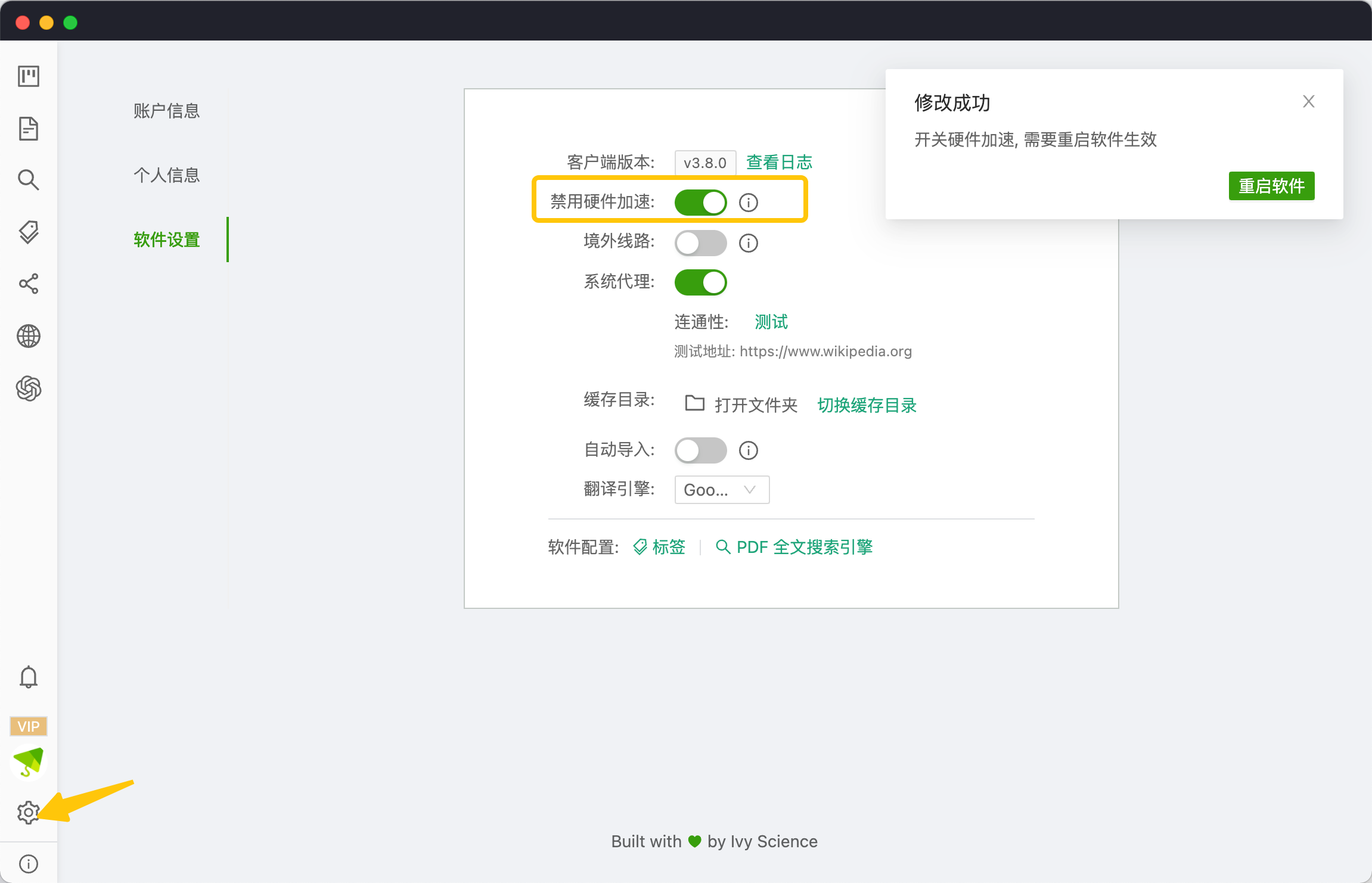The image size is (1372, 883).
Task: Click the 测试 connectivity link
Action: coord(771,322)
